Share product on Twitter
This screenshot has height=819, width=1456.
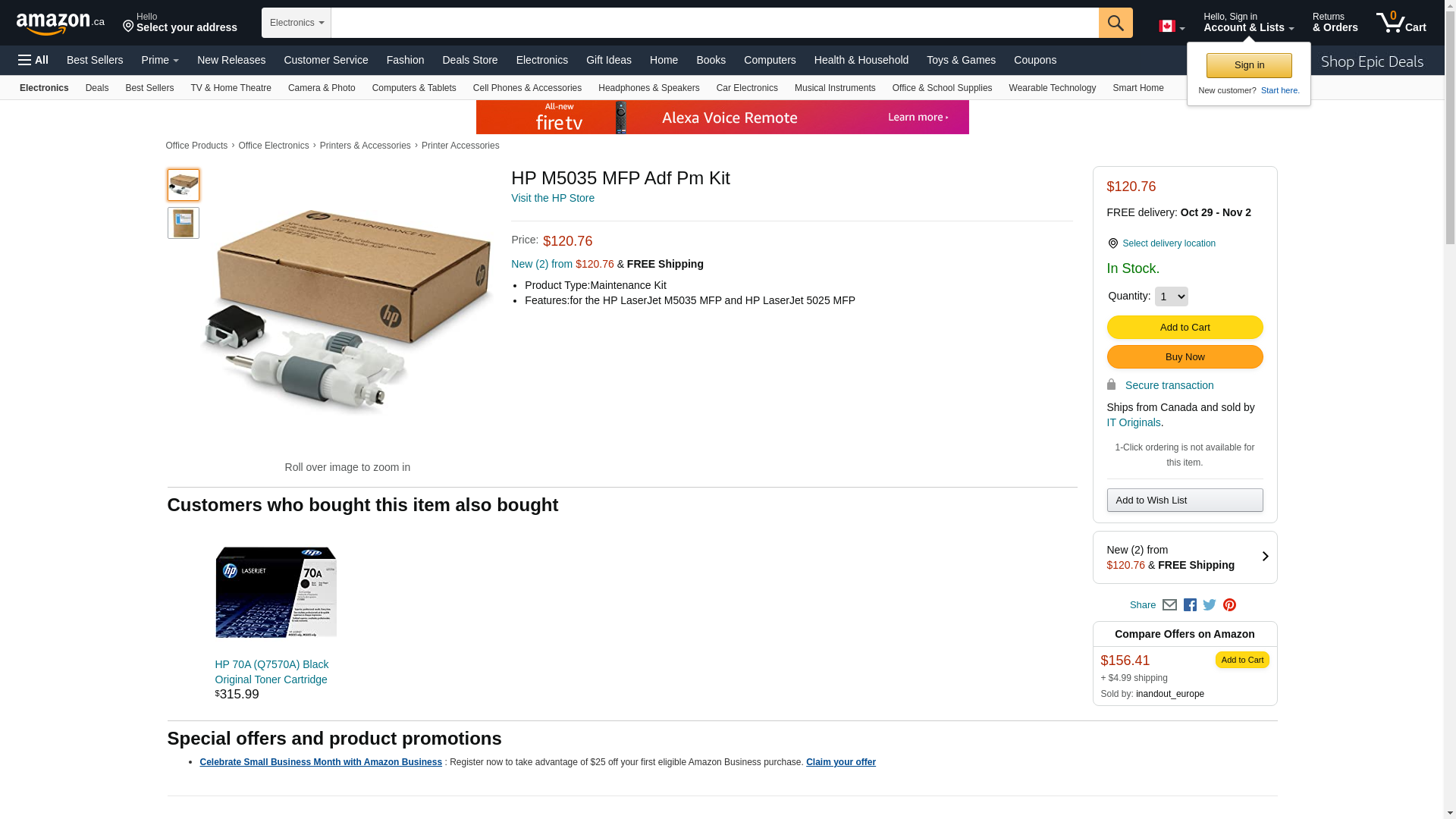1210,605
